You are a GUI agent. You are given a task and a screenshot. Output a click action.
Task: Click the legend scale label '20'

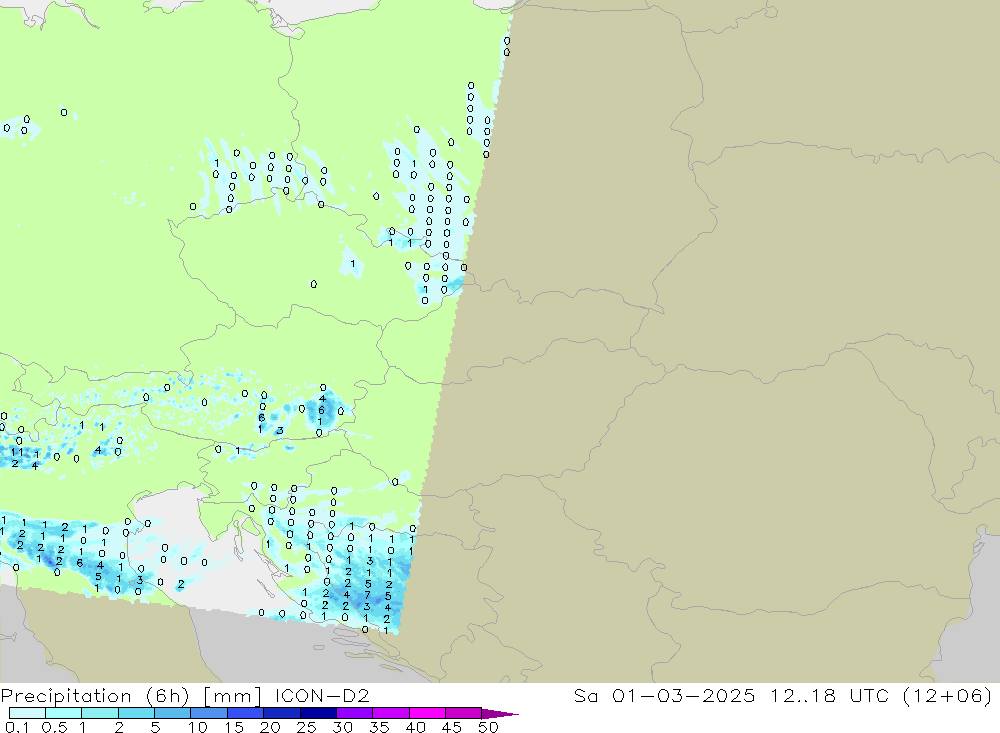click(270, 727)
